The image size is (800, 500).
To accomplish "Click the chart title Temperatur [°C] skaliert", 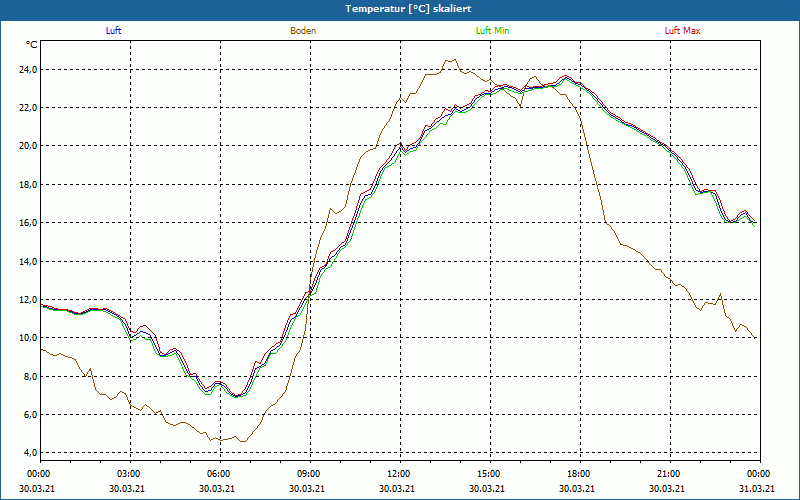I will [x=408, y=9].
